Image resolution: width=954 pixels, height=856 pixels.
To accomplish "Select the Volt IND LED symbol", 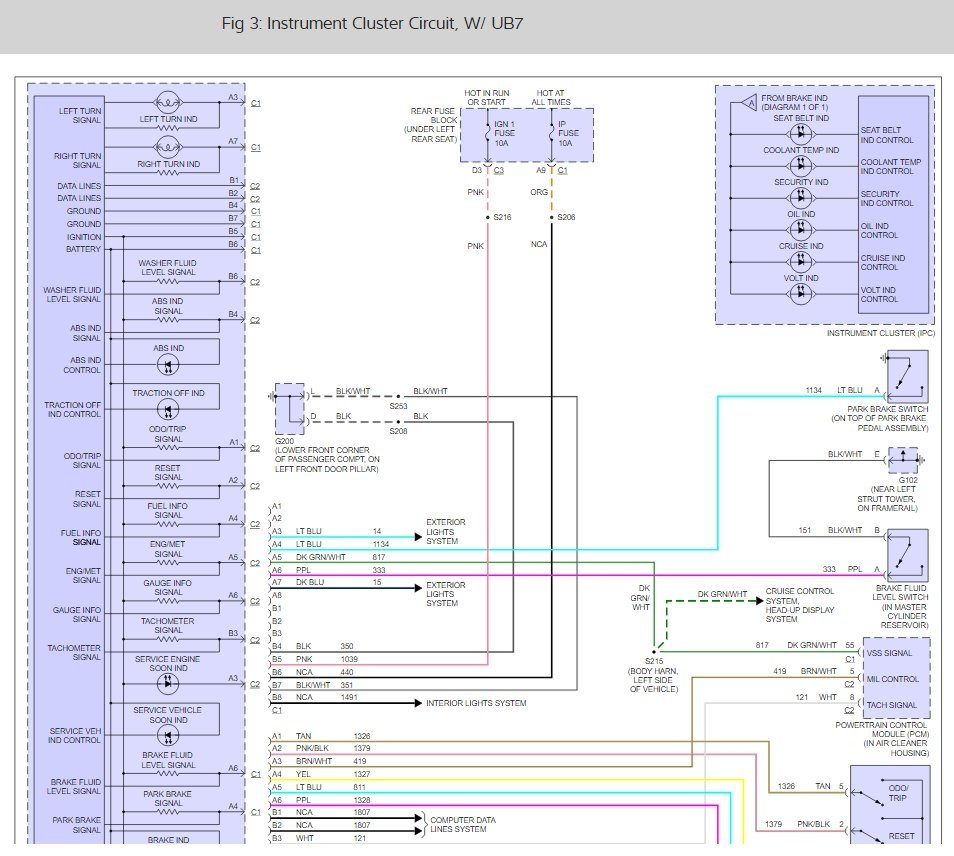I will 801,294.
